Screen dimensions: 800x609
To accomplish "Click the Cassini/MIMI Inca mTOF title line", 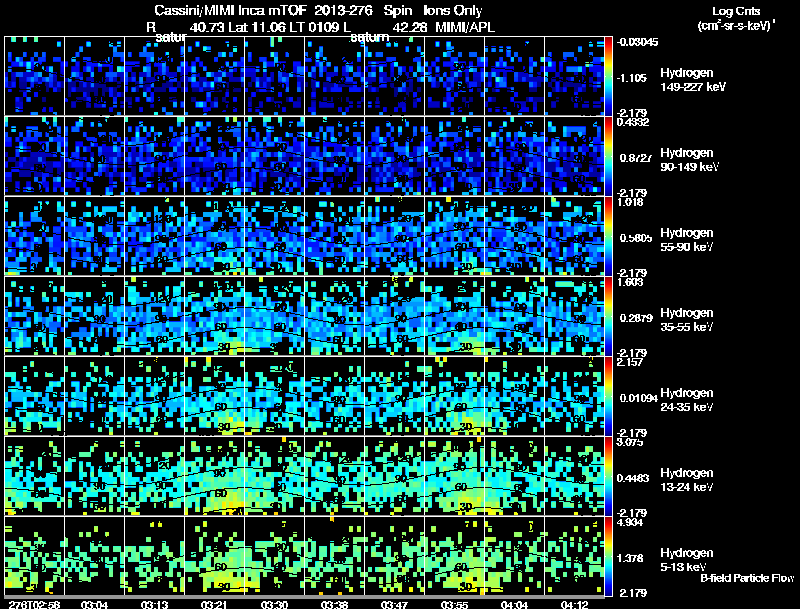I will tap(318, 10).
